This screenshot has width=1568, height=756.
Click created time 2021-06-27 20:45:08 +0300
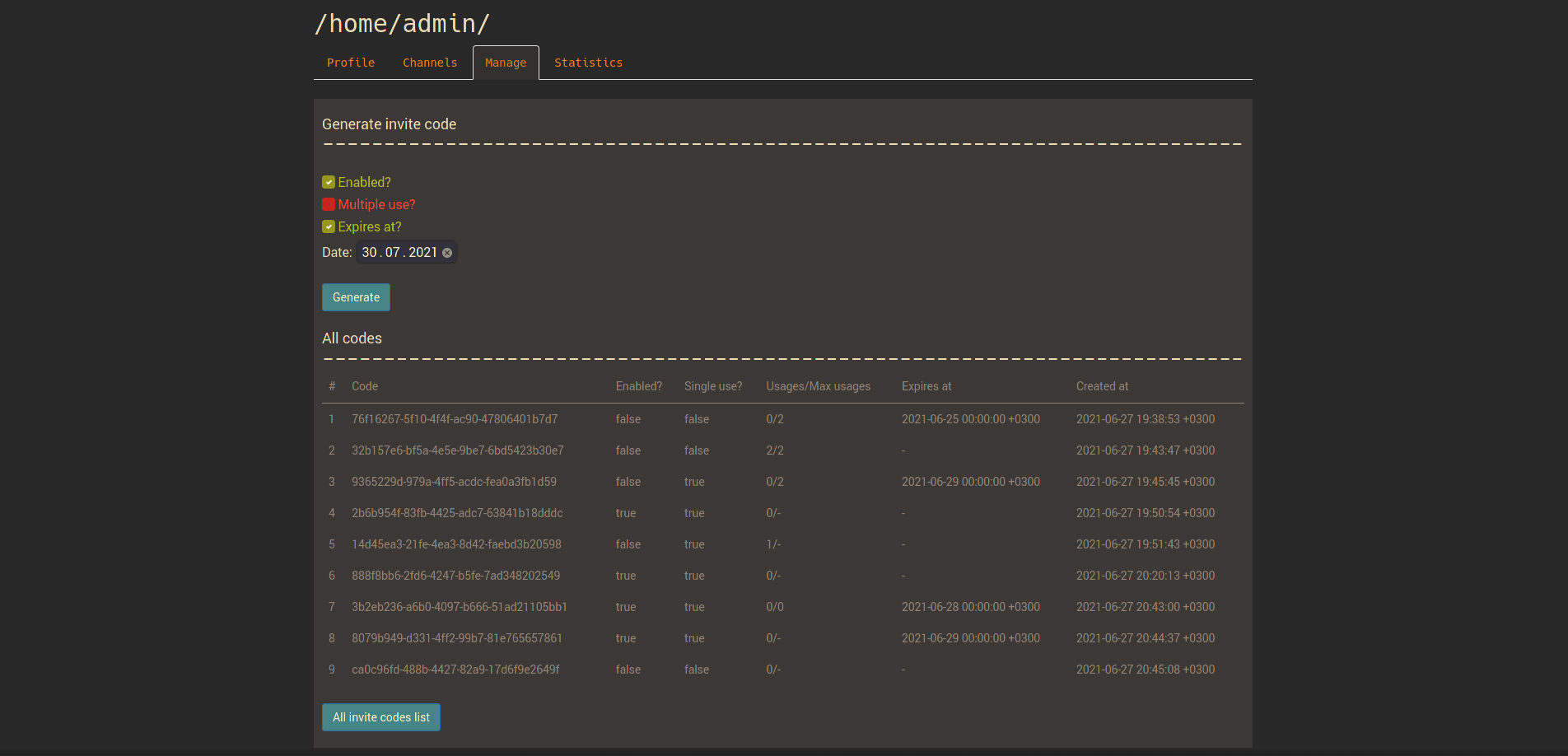(x=1146, y=670)
